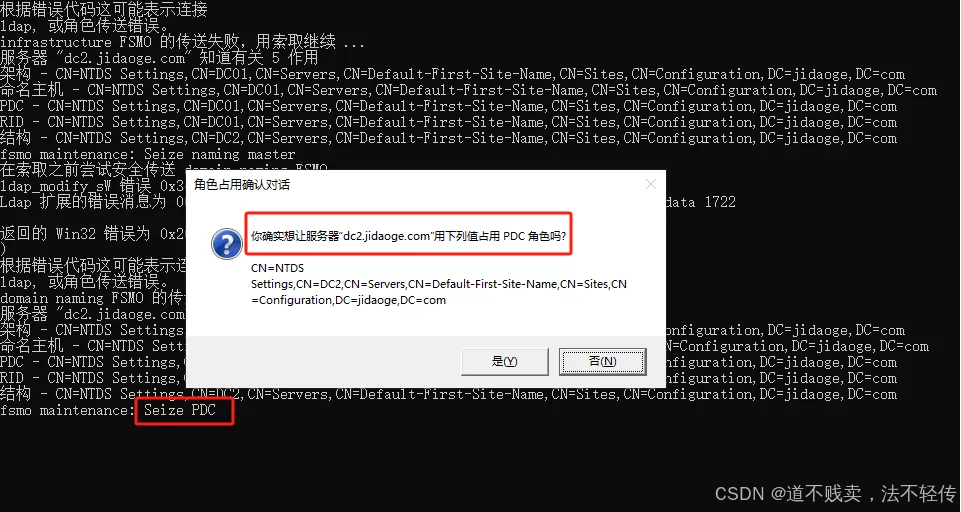961x512 pixels.
Task: Click the blue question mark icon
Action: [x=227, y=245]
